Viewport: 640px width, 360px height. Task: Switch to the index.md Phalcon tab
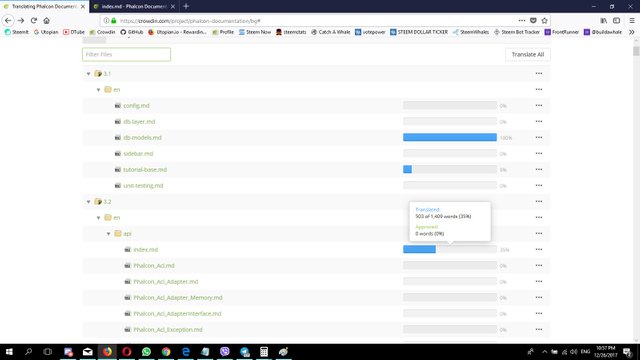[134, 7]
